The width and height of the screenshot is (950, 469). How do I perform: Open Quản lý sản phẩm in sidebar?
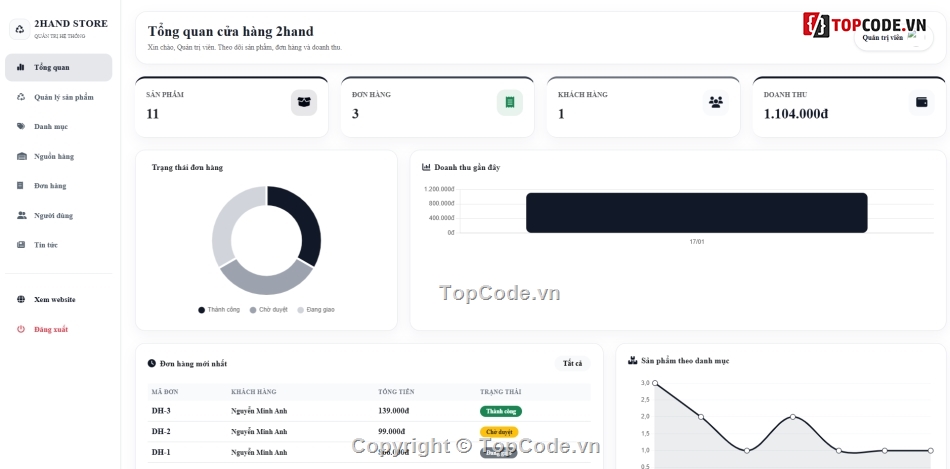58,97
